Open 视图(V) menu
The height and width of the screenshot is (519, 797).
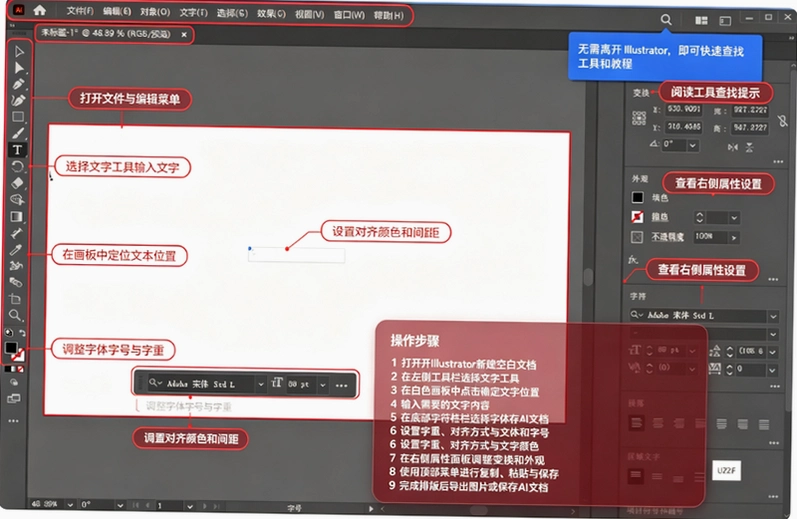(310, 14)
